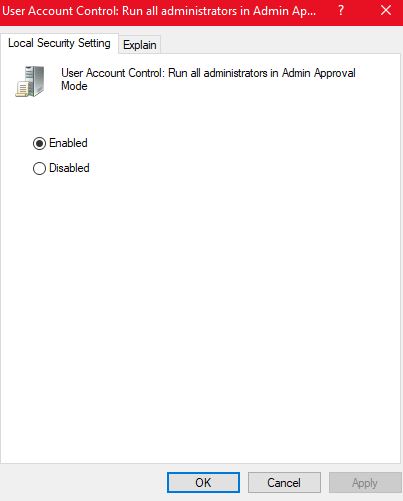Viewport: 403px width, 501px height.
Task: Choose the Disabled radio button
Action: tap(39, 168)
